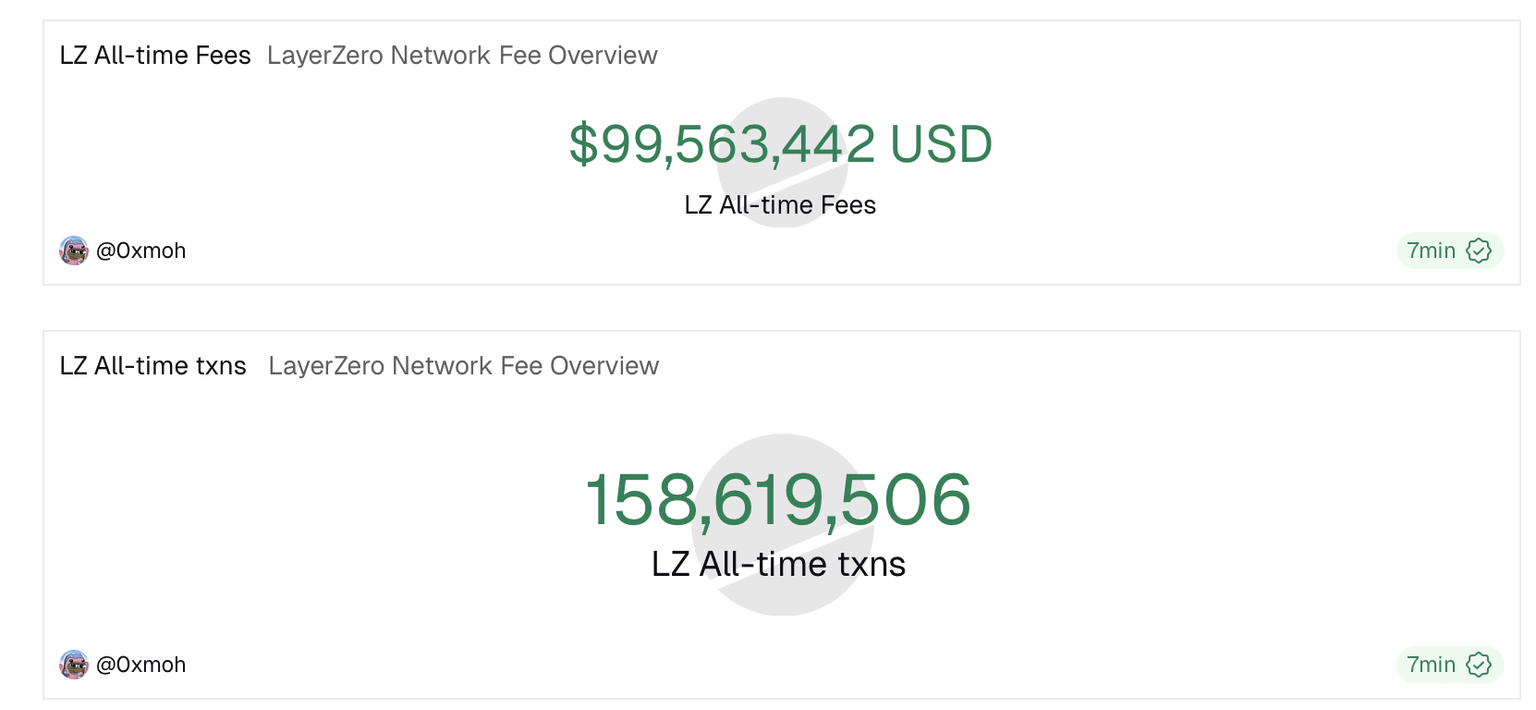Click the 7min refresh label in the txns card
Image resolution: width=1536 pixels, height=710 pixels.
(1431, 664)
